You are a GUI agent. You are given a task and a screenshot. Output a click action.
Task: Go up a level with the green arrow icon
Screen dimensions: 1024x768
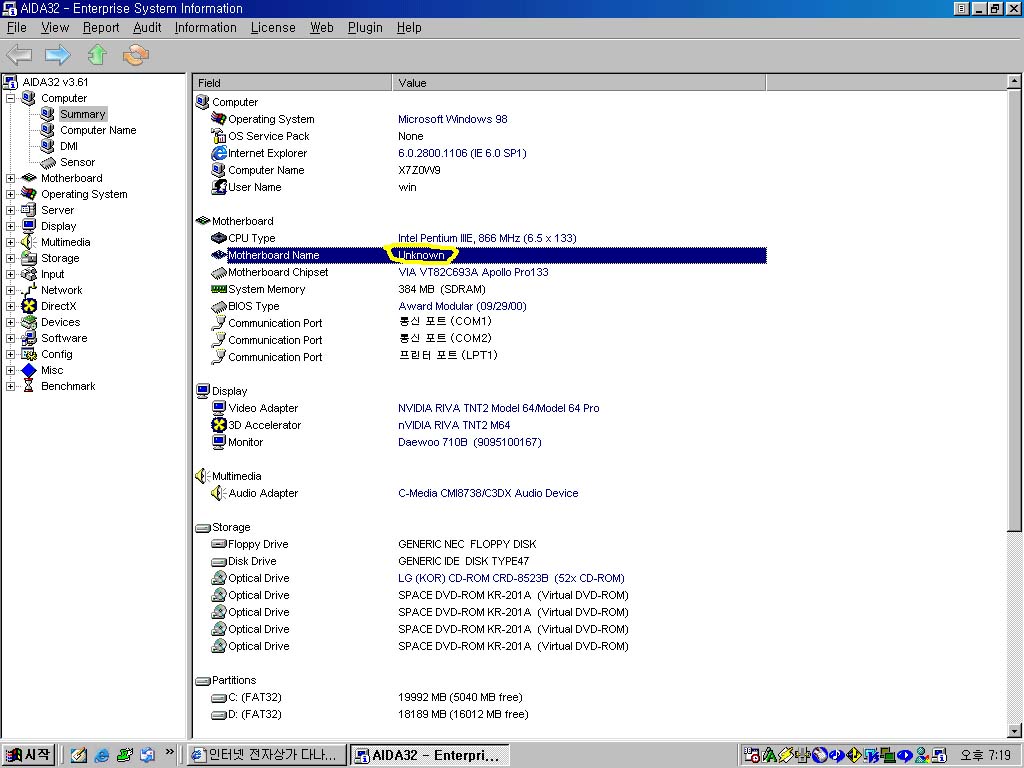(97, 55)
